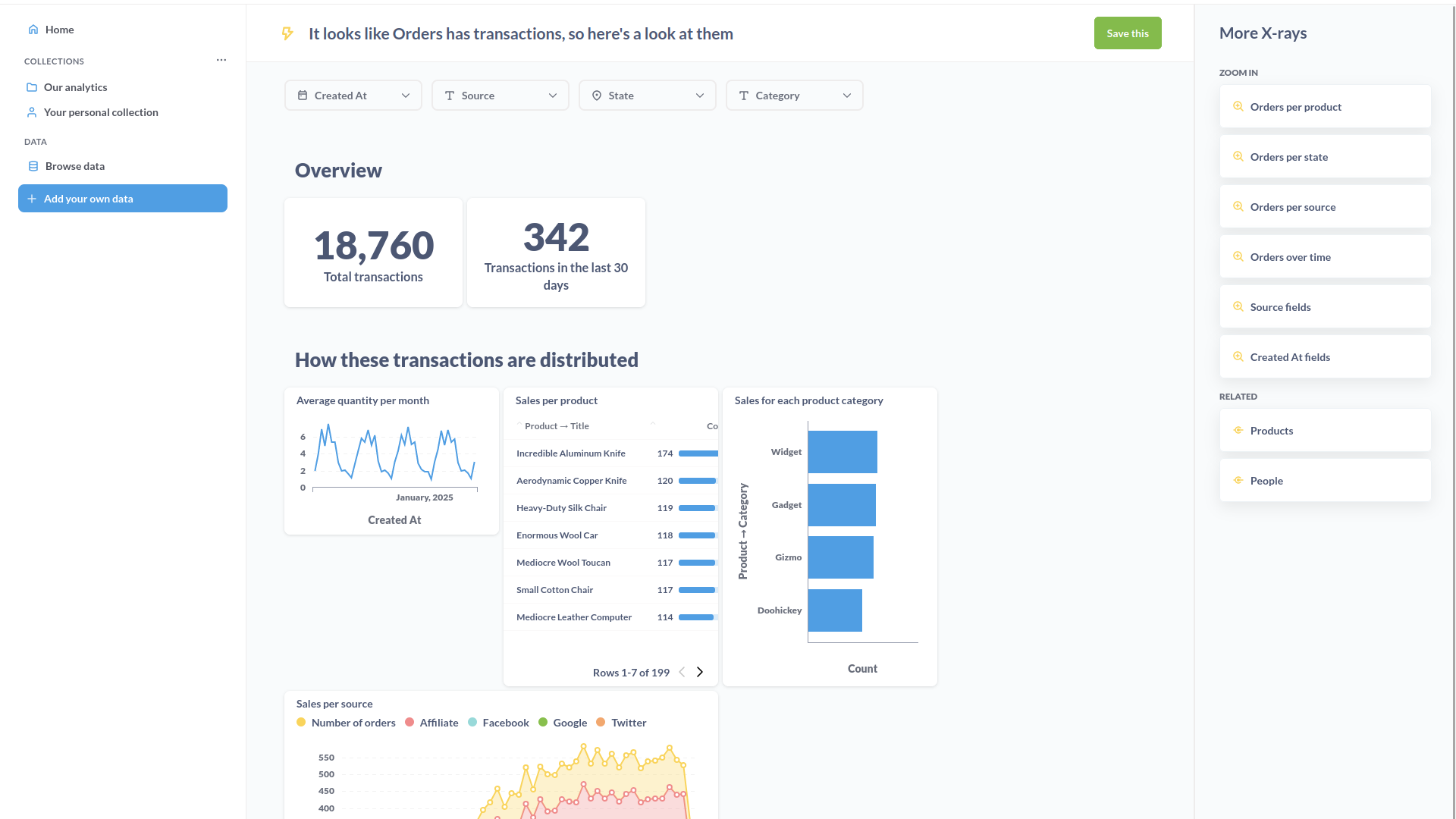Click the personal collection person icon

pyautogui.click(x=32, y=112)
